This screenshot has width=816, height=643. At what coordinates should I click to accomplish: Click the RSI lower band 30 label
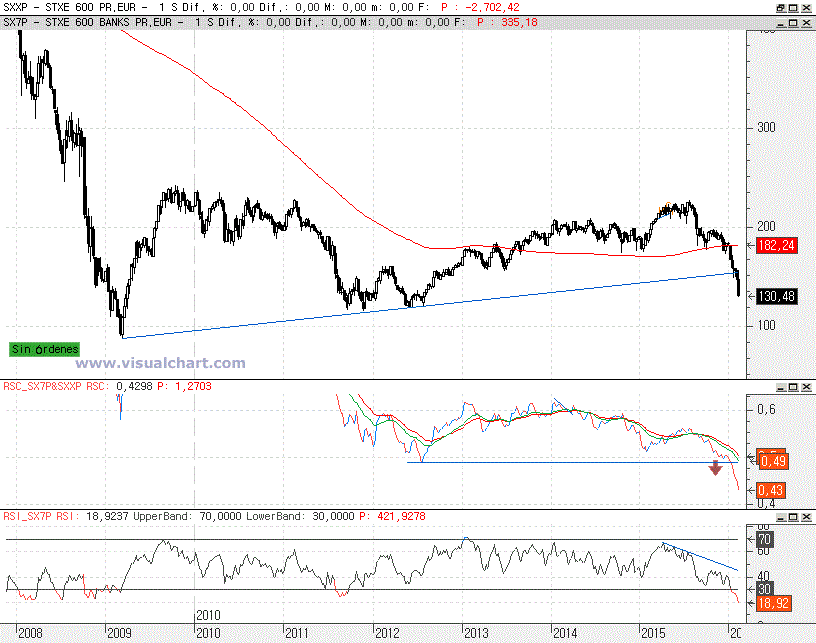[x=764, y=589]
